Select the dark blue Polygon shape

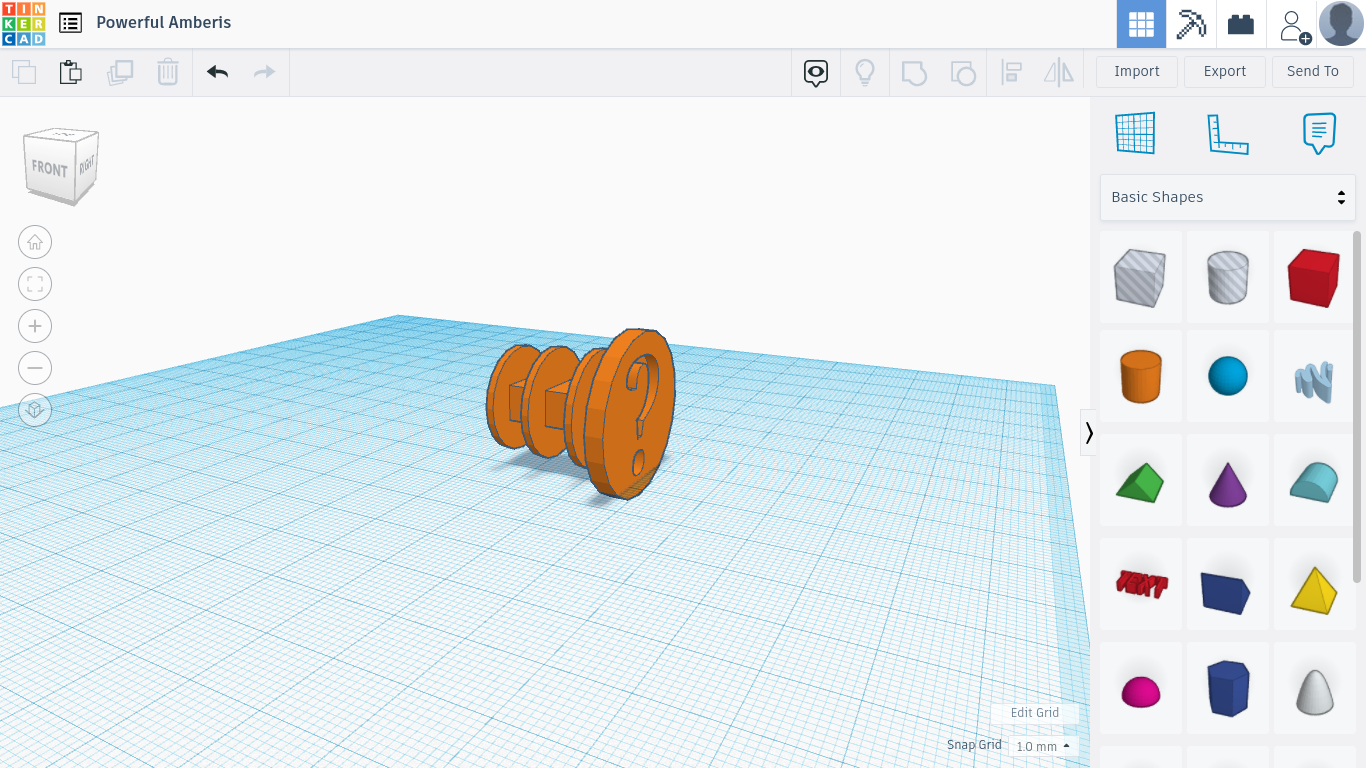click(x=1228, y=689)
